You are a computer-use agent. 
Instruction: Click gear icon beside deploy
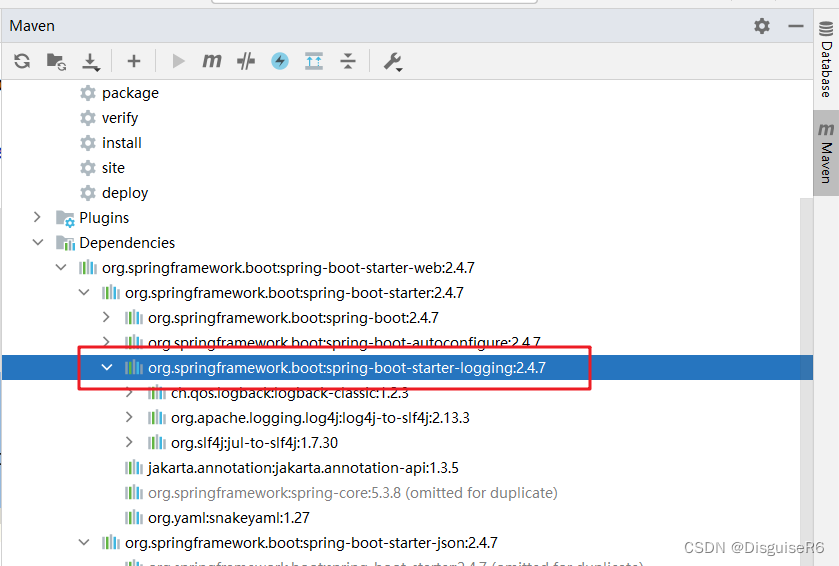point(88,193)
